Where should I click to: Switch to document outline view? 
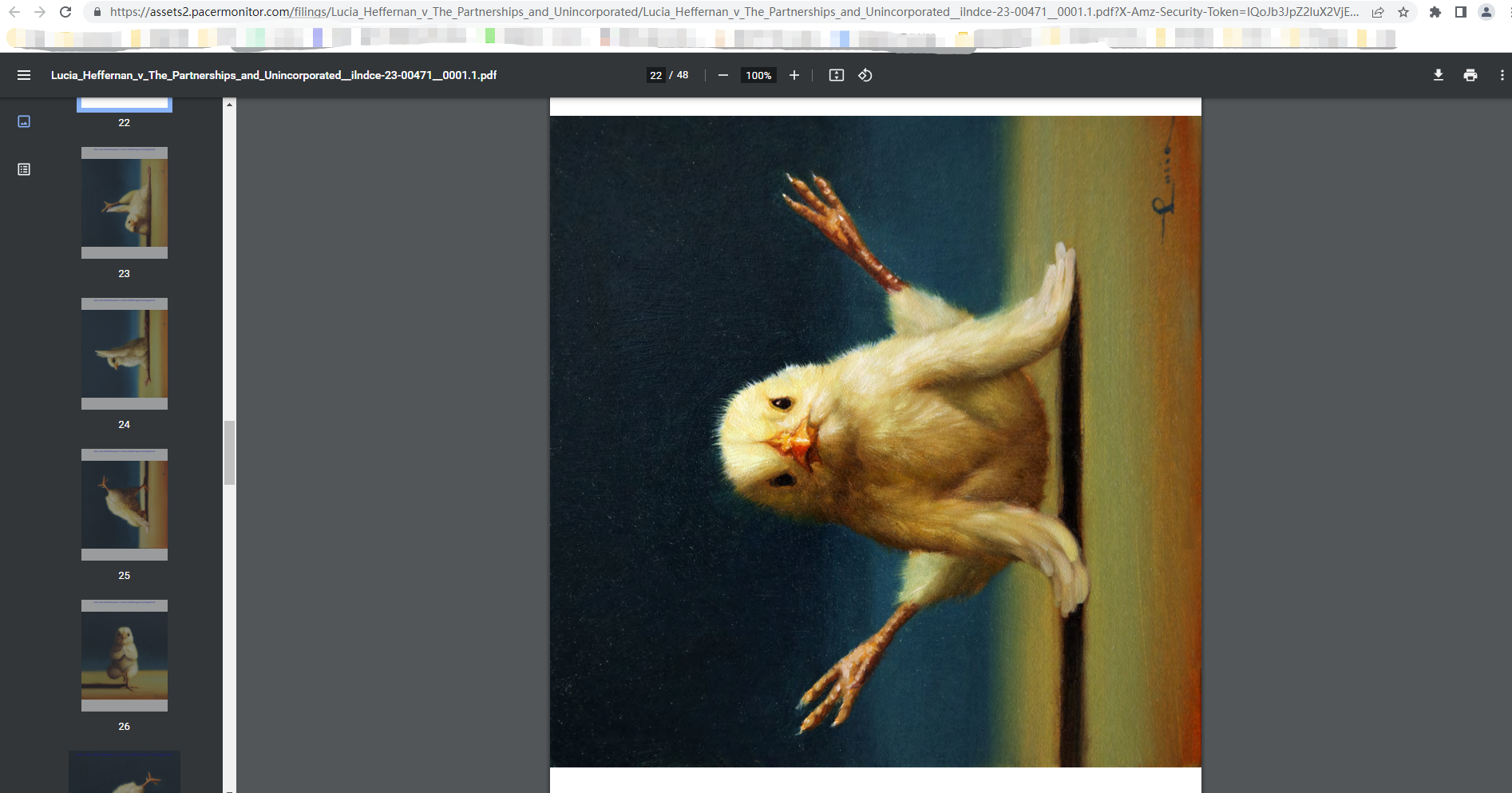click(x=24, y=169)
